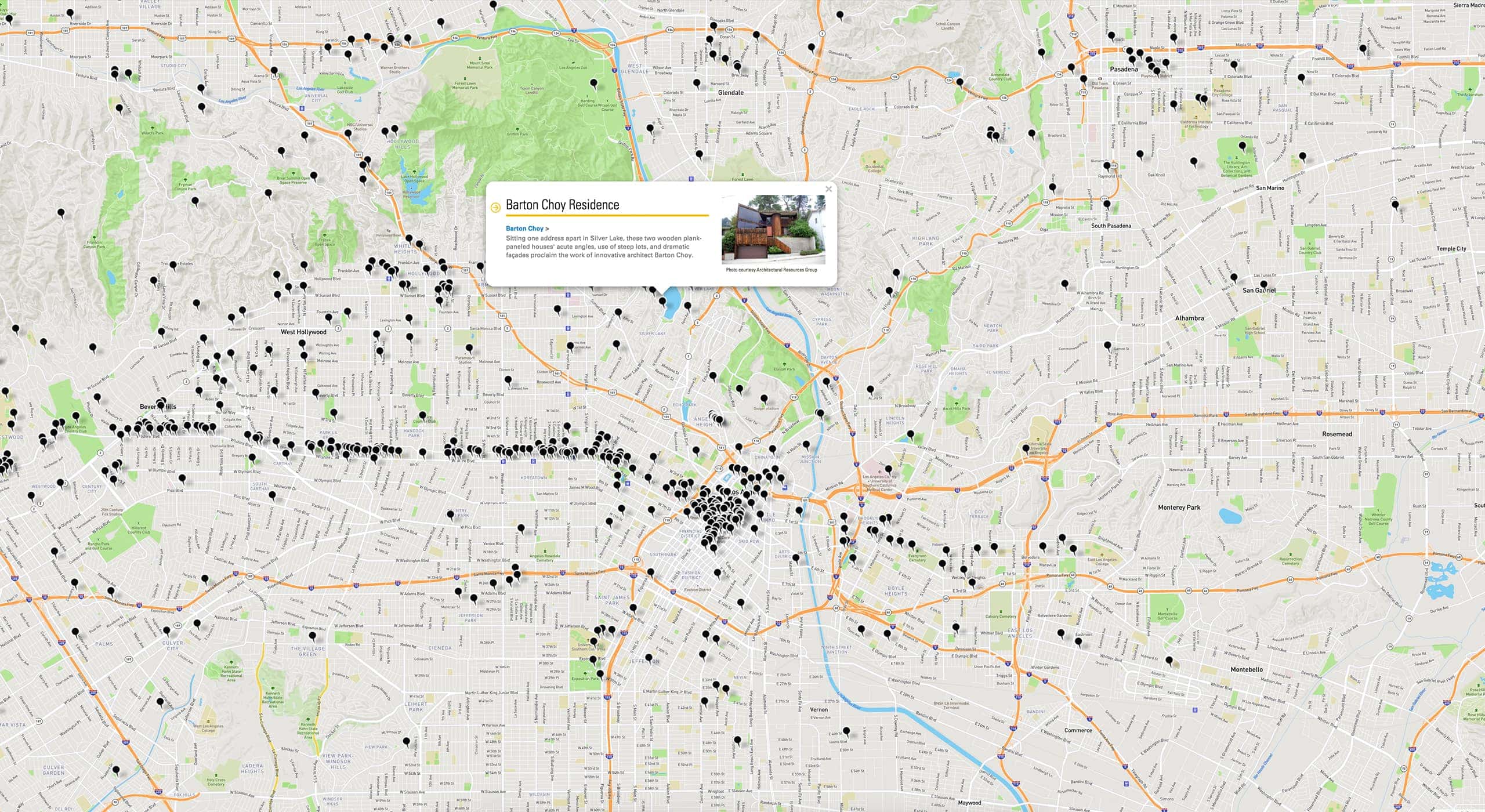Viewport: 1485px width, 812px height.
Task: Select the pin on S Hobart Blvd
Action: 520,528
